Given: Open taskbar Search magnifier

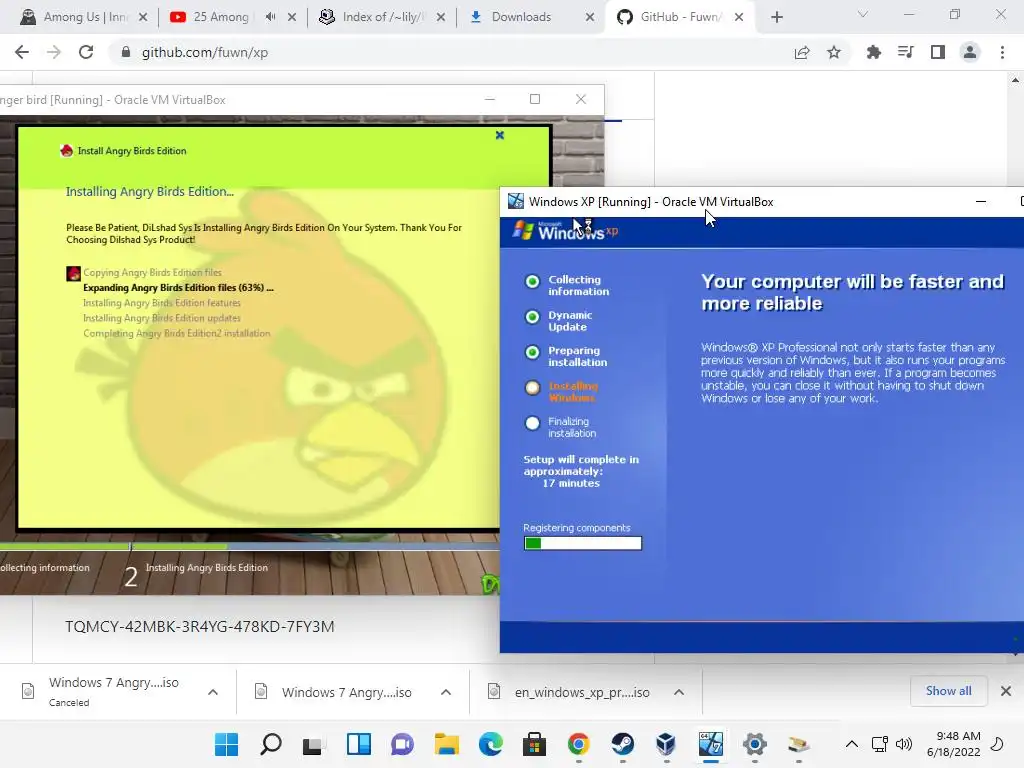Looking at the screenshot, I should (270, 744).
